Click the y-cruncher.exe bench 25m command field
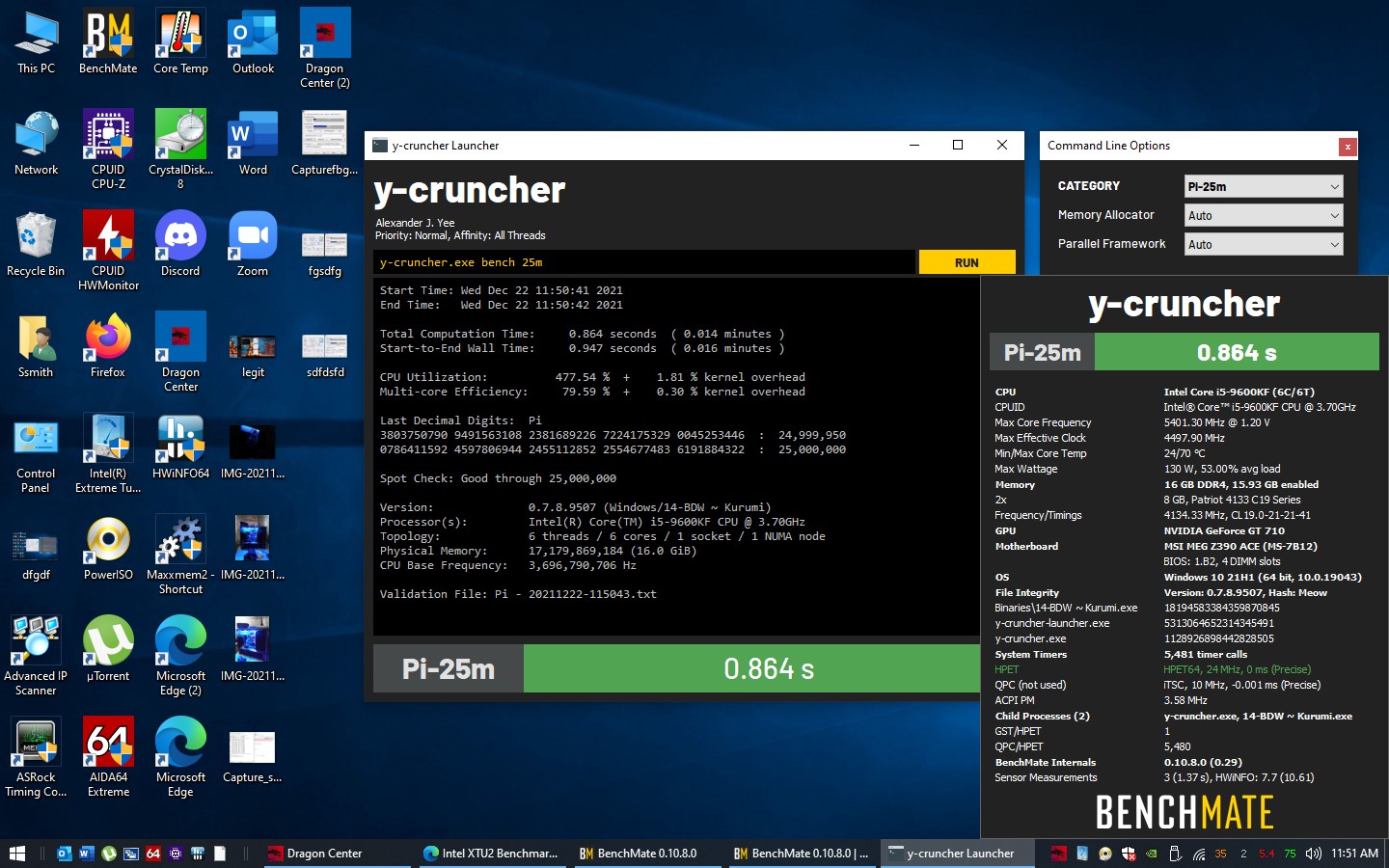The width and height of the screenshot is (1389, 868). 644,262
